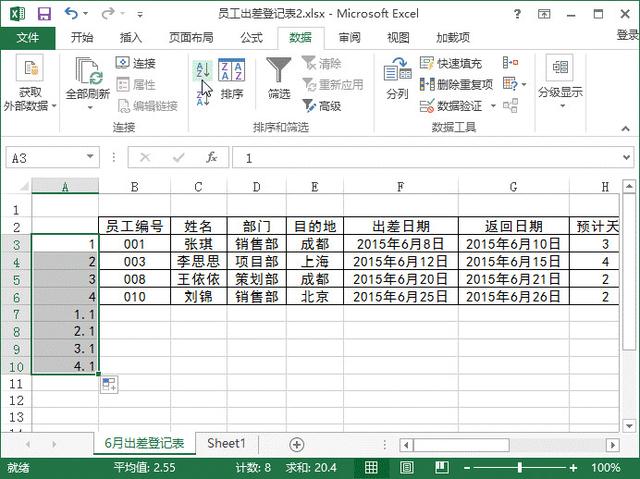Toggle the Filter funnel
This screenshot has height=479, width=640.
(279, 79)
